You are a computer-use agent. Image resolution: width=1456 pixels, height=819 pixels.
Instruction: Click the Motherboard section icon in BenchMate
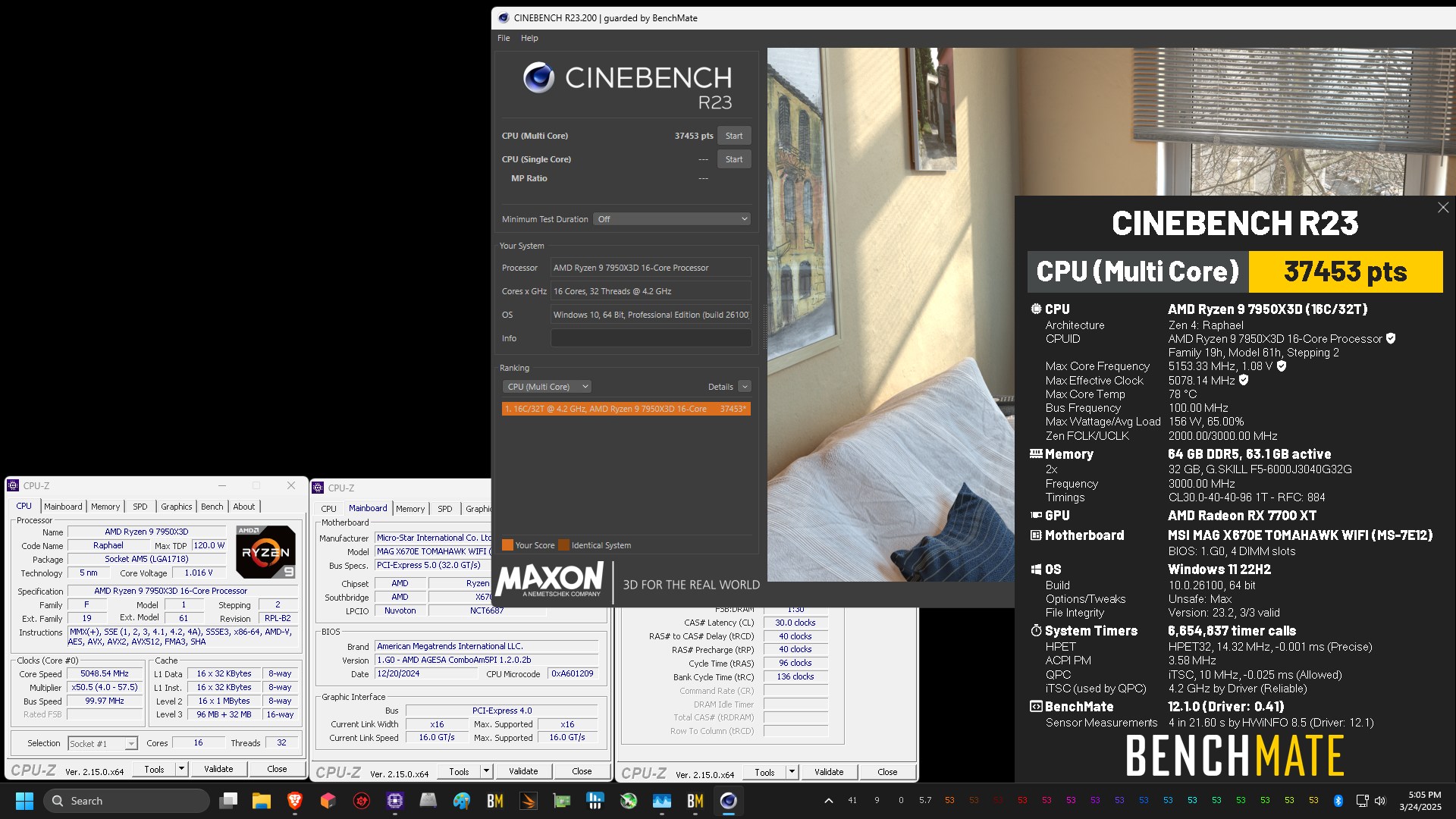(x=1036, y=535)
